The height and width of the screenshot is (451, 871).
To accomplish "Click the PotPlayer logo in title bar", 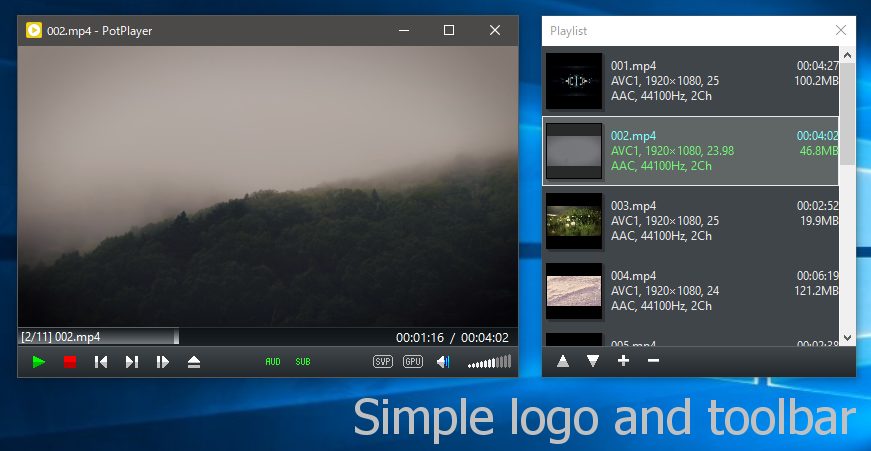I will pos(34,31).
